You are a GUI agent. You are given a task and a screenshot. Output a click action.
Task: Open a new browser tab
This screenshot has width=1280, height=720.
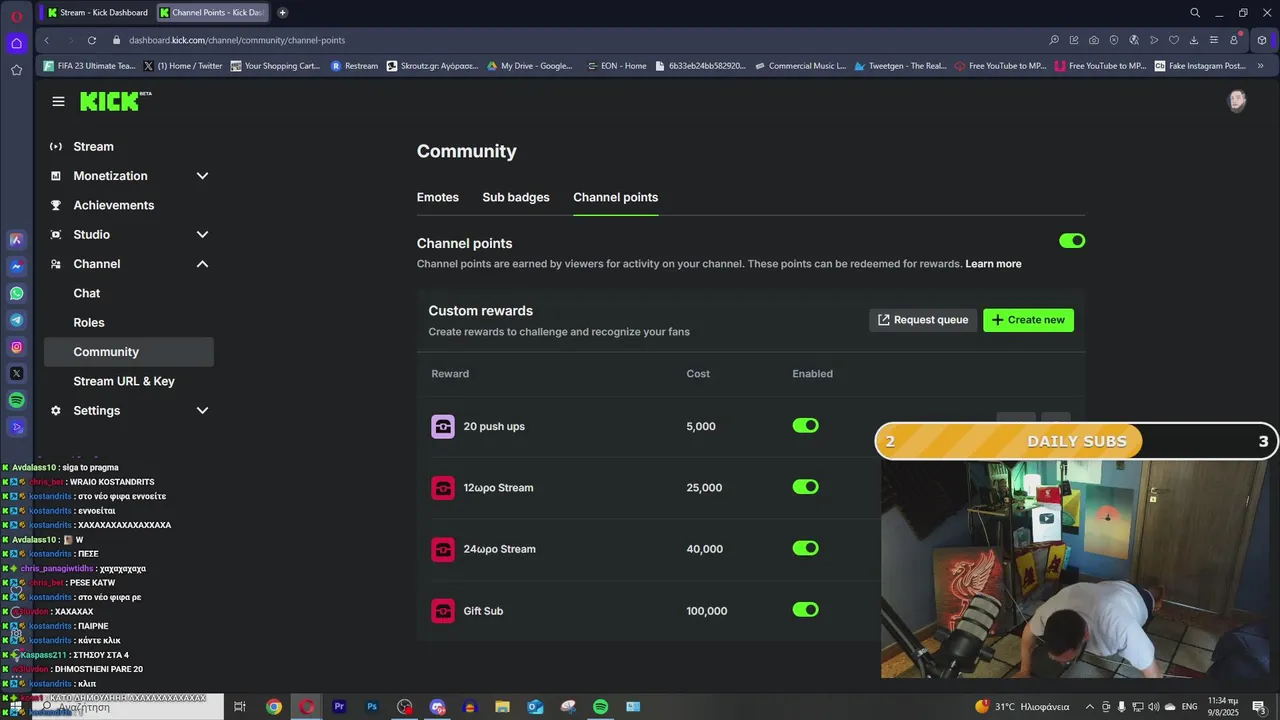pos(283,13)
